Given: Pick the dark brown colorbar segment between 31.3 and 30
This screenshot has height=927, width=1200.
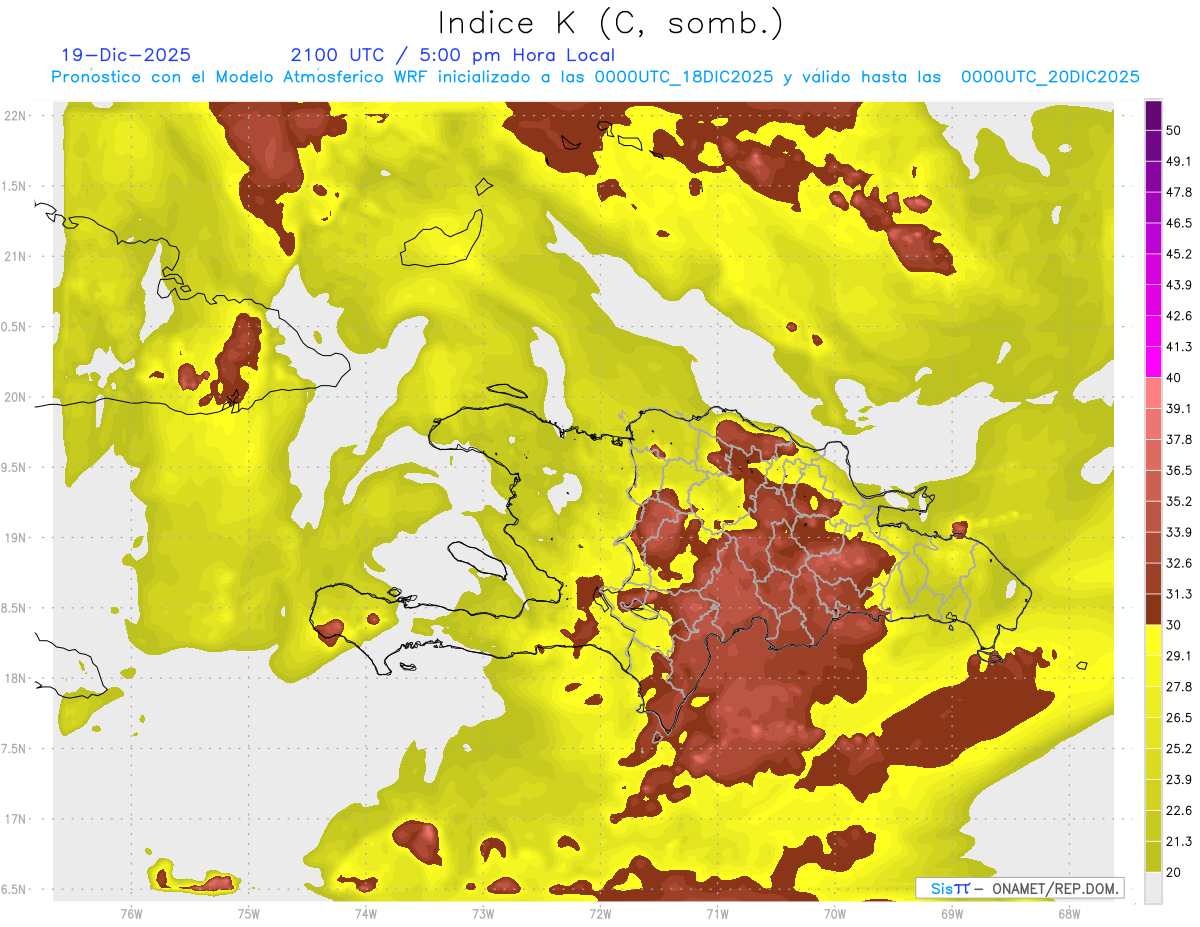Looking at the screenshot, I should tap(1153, 609).
